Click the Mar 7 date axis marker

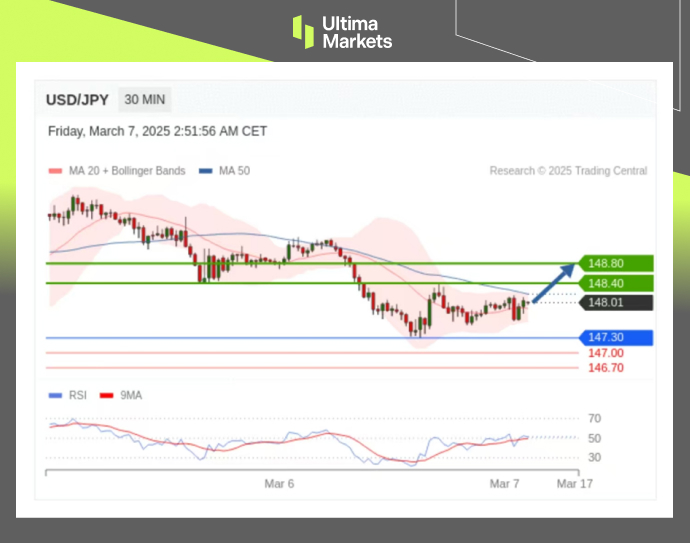click(x=504, y=483)
